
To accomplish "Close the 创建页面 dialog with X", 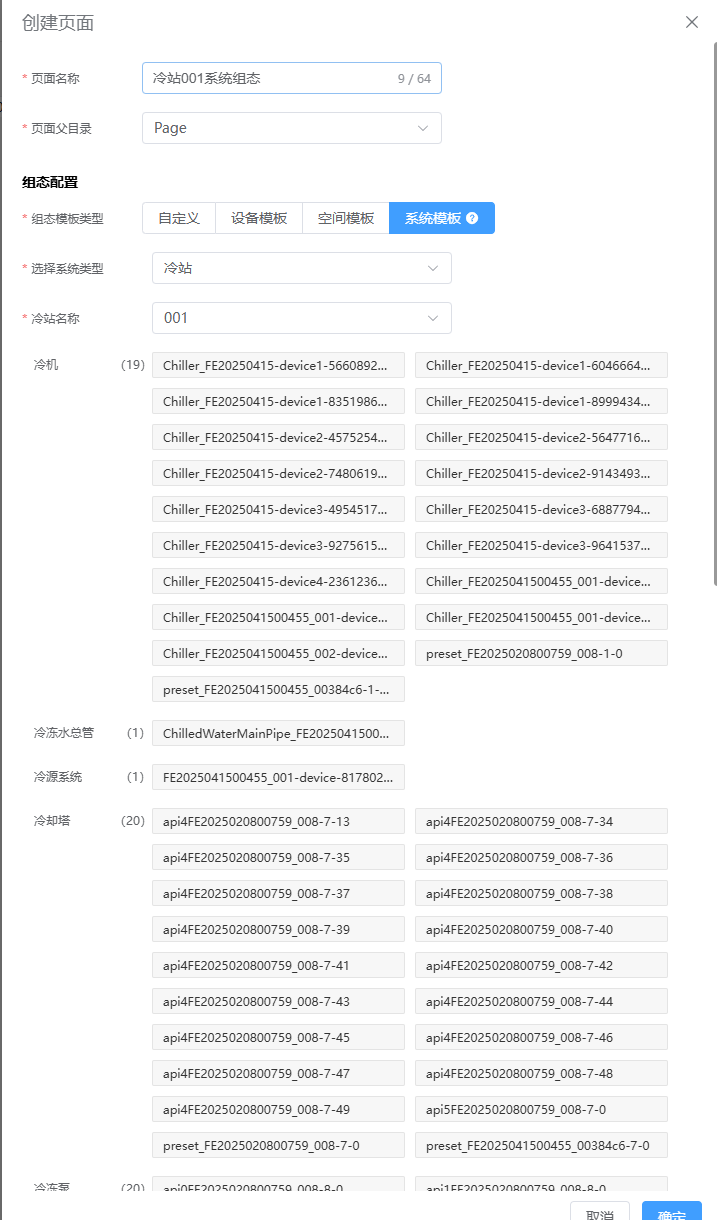I will point(692,22).
